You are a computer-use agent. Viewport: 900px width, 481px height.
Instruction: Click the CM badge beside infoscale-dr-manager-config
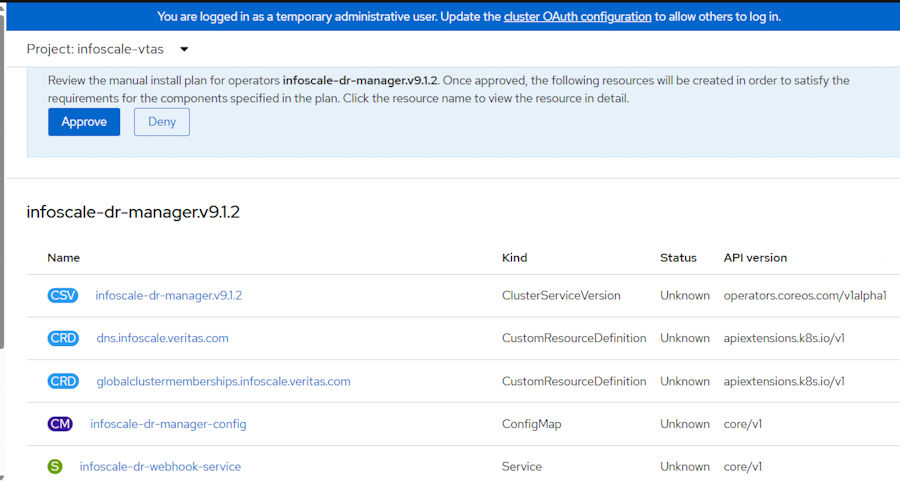(60, 424)
